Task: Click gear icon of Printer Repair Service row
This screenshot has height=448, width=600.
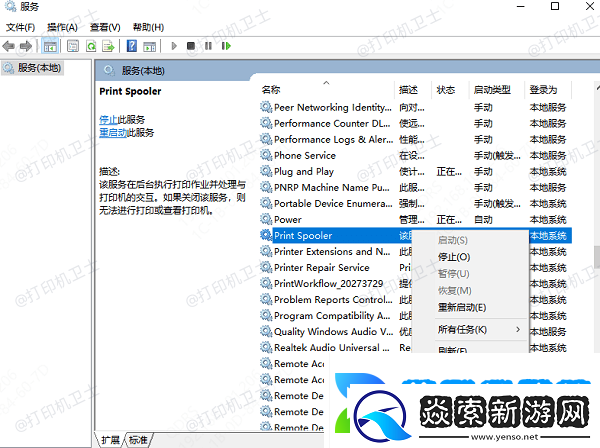Action: (x=266, y=267)
